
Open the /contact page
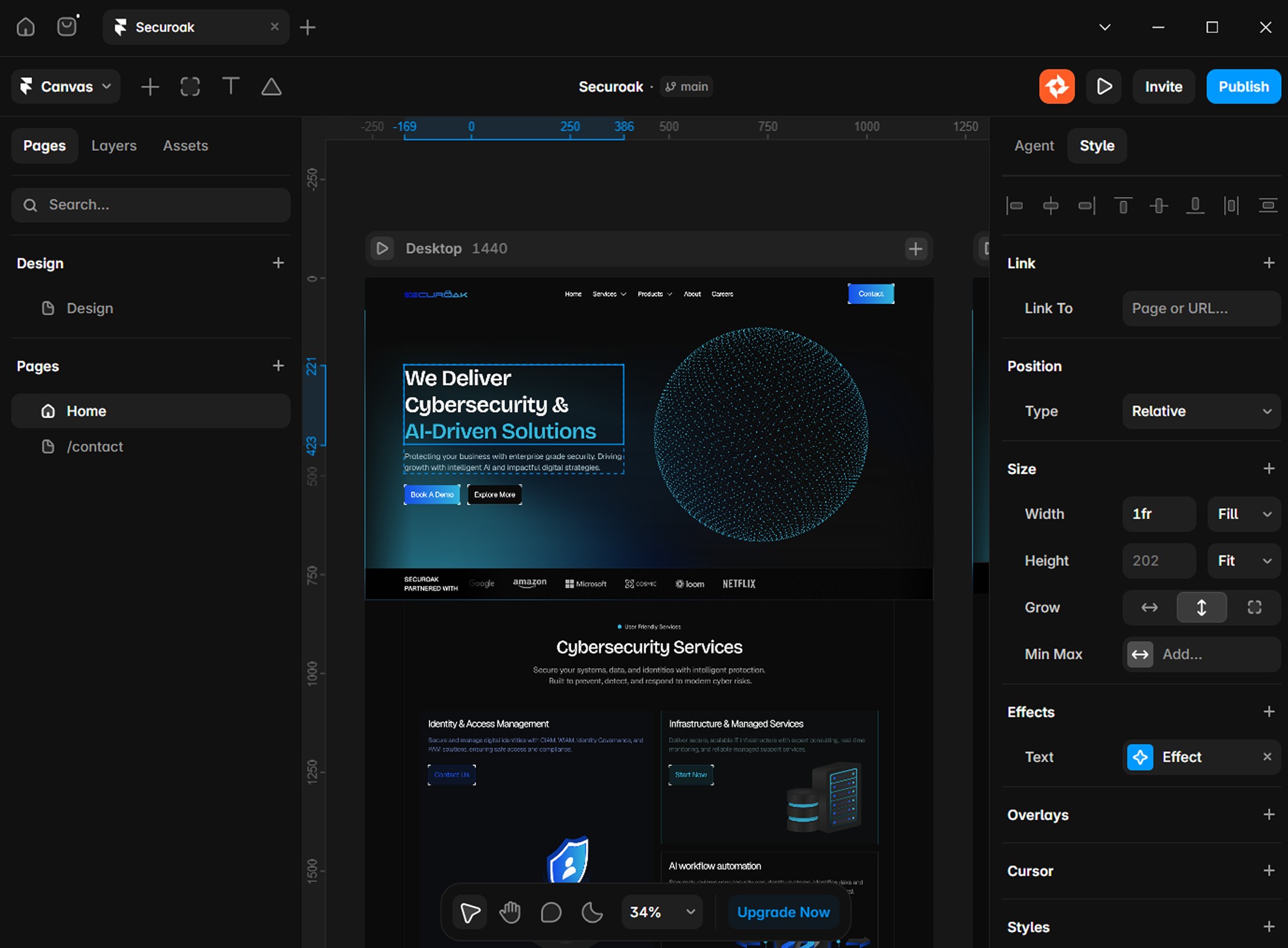151,447
